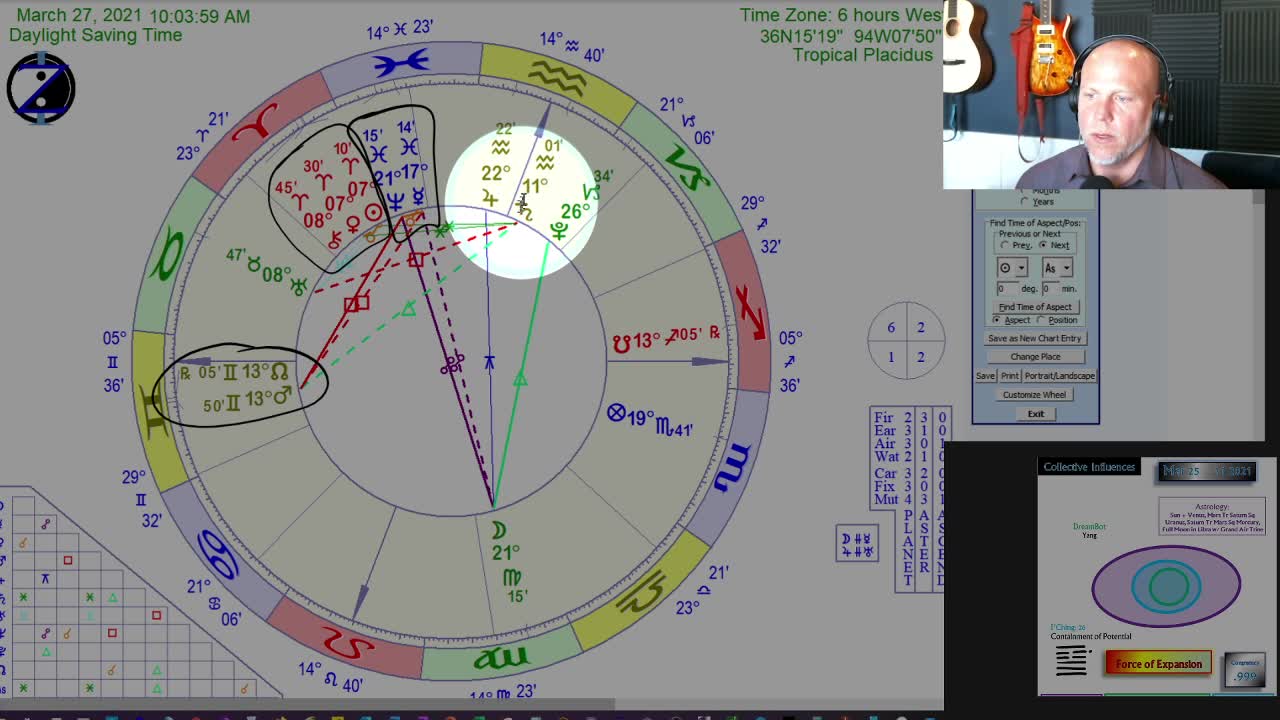Select the Sagittarius sign on the wheel
This screenshot has width=1280, height=720.
[750, 312]
